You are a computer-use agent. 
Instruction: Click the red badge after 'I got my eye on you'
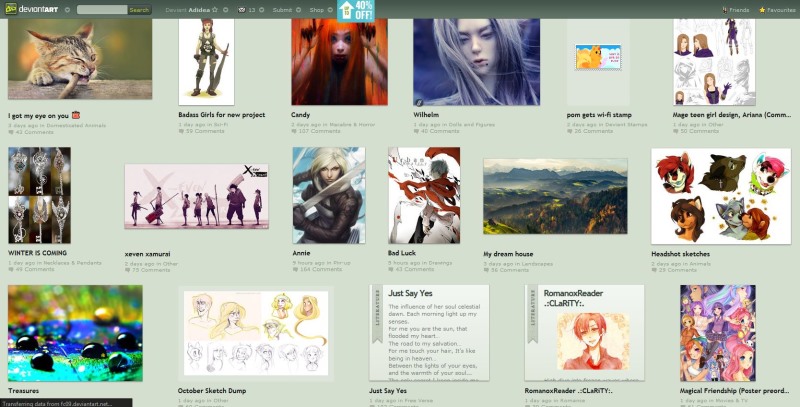click(x=76, y=115)
